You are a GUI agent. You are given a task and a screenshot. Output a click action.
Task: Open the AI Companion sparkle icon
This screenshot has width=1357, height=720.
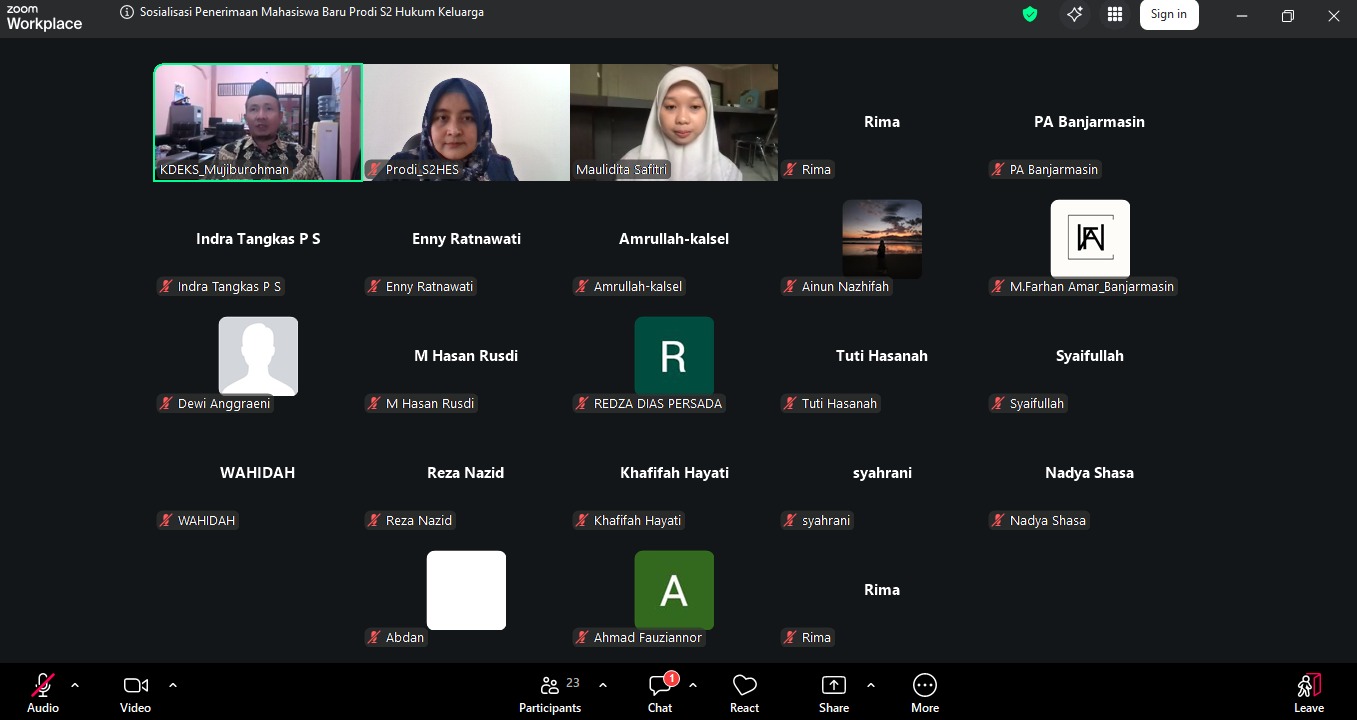[x=1075, y=14]
